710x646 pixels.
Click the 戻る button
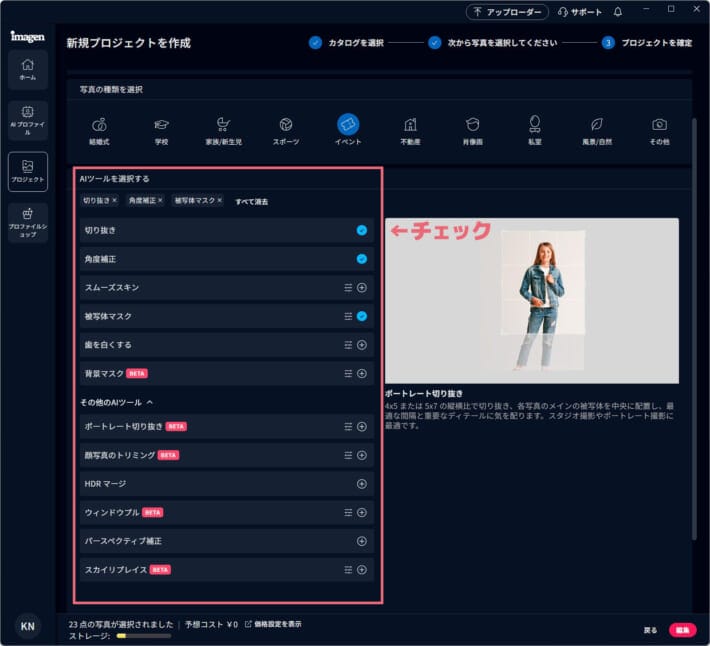pyautogui.click(x=650, y=630)
